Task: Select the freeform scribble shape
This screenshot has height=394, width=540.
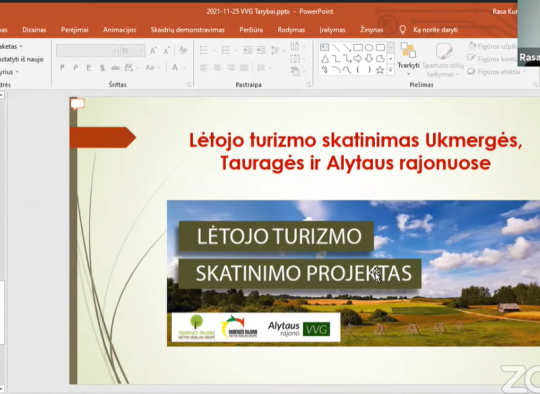Action: pos(325,70)
